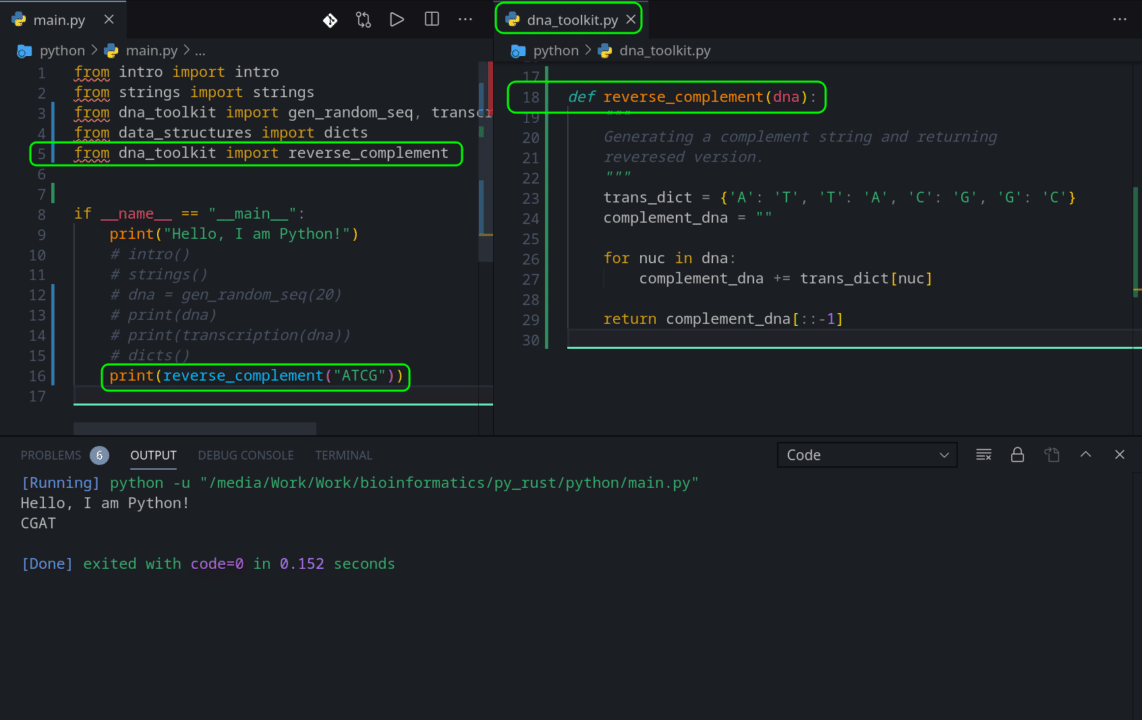Select the OUTPUT tab label
This screenshot has width=1142, height=720.
coord(152,455)
